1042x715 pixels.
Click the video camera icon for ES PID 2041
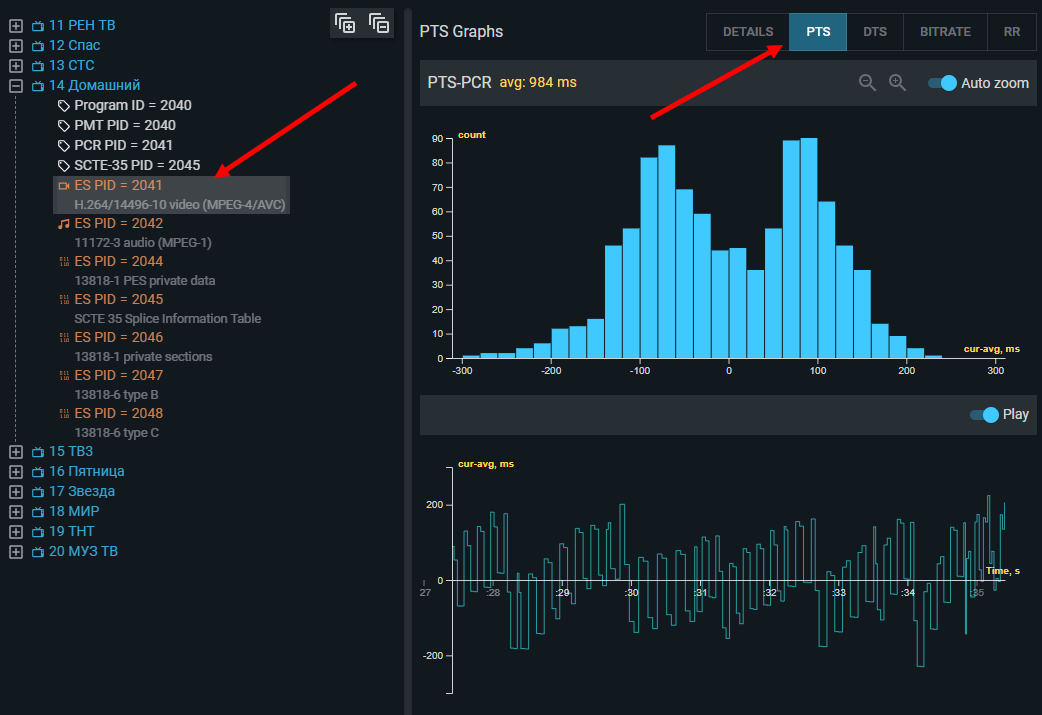coord(64,186)
